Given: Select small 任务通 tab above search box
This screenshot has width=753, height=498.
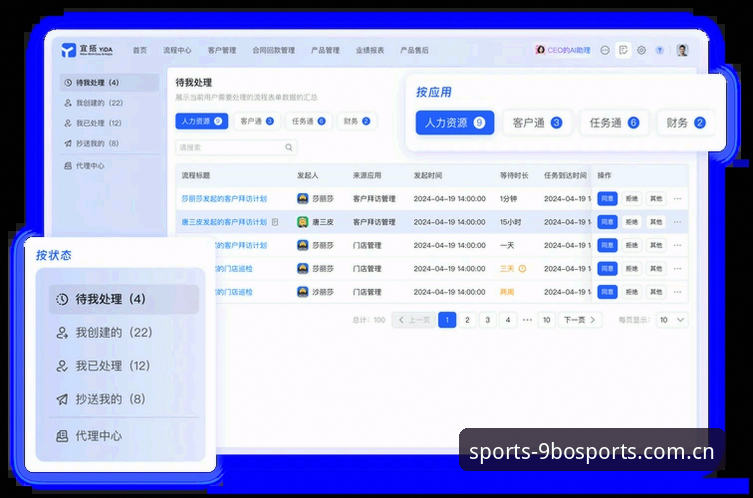Looking at the screenshot, I should (308, 121).
